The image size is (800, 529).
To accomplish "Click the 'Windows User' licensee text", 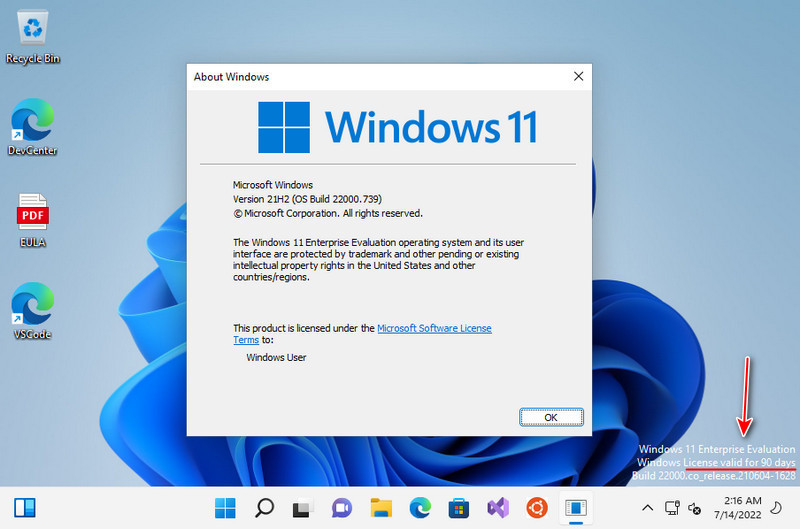I will coord(276,358).
